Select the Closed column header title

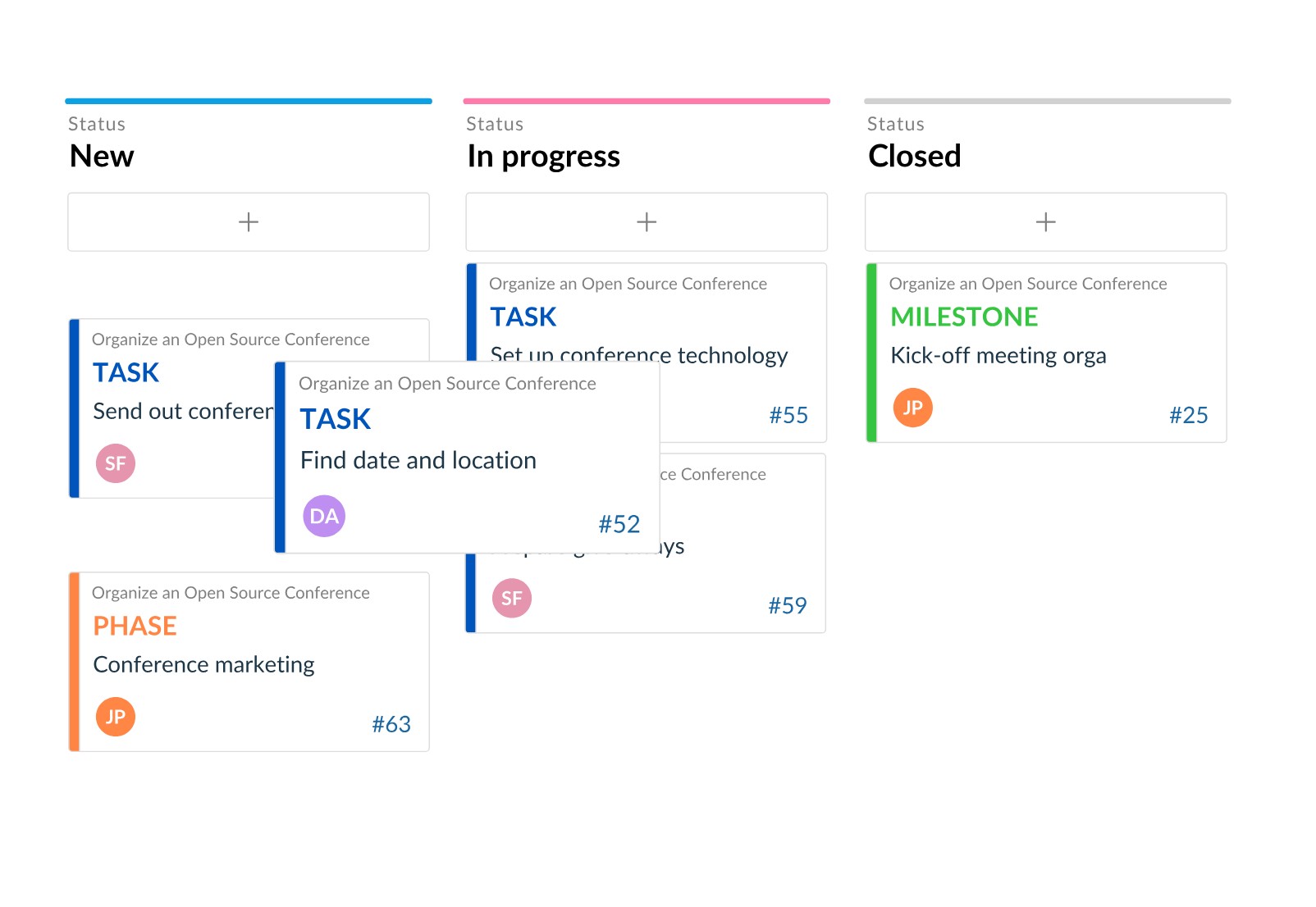click(914, 156)
